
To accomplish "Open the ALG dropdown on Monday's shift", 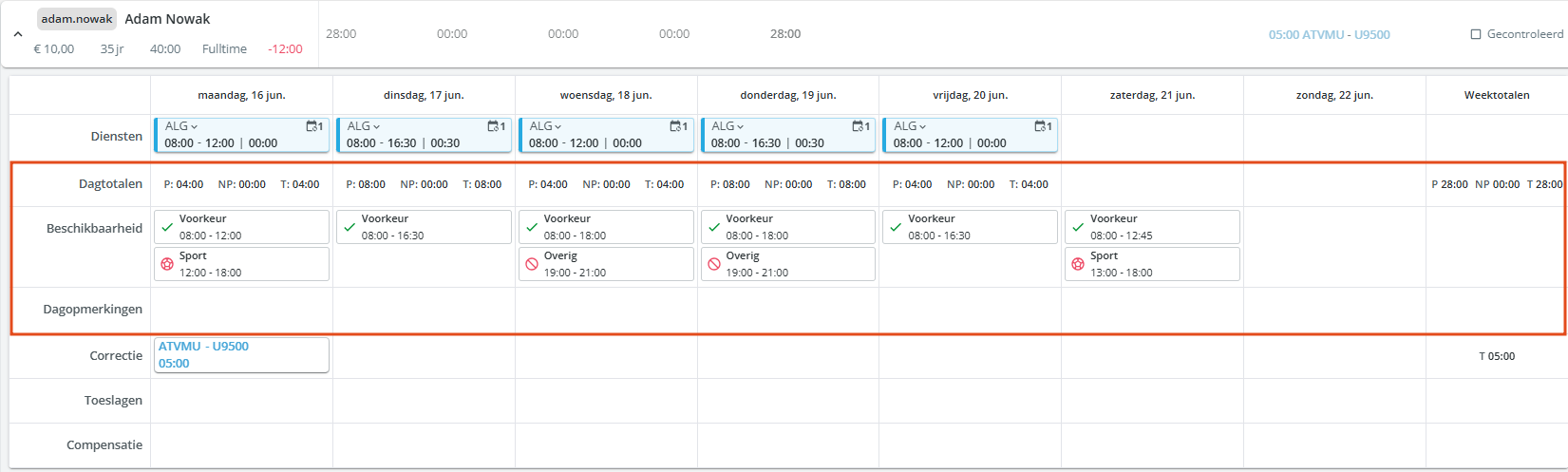I will click(181, 126).
